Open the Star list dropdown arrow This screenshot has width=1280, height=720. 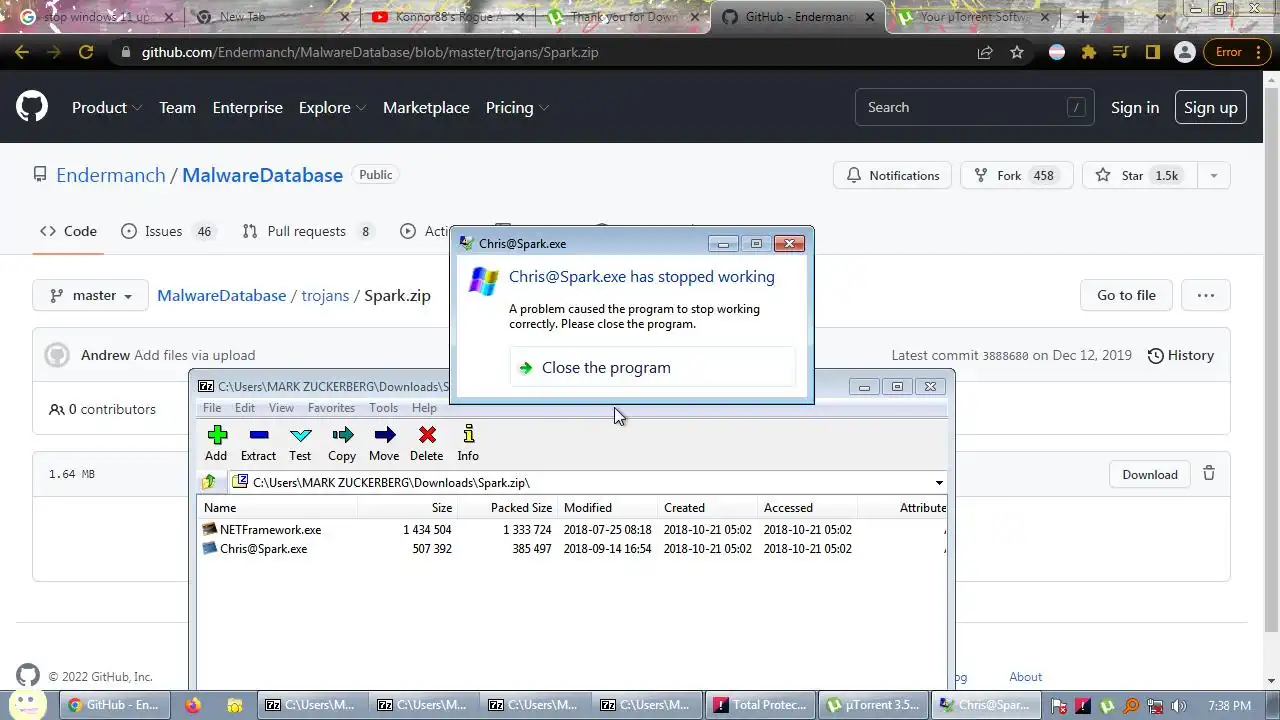point(1213,175)
